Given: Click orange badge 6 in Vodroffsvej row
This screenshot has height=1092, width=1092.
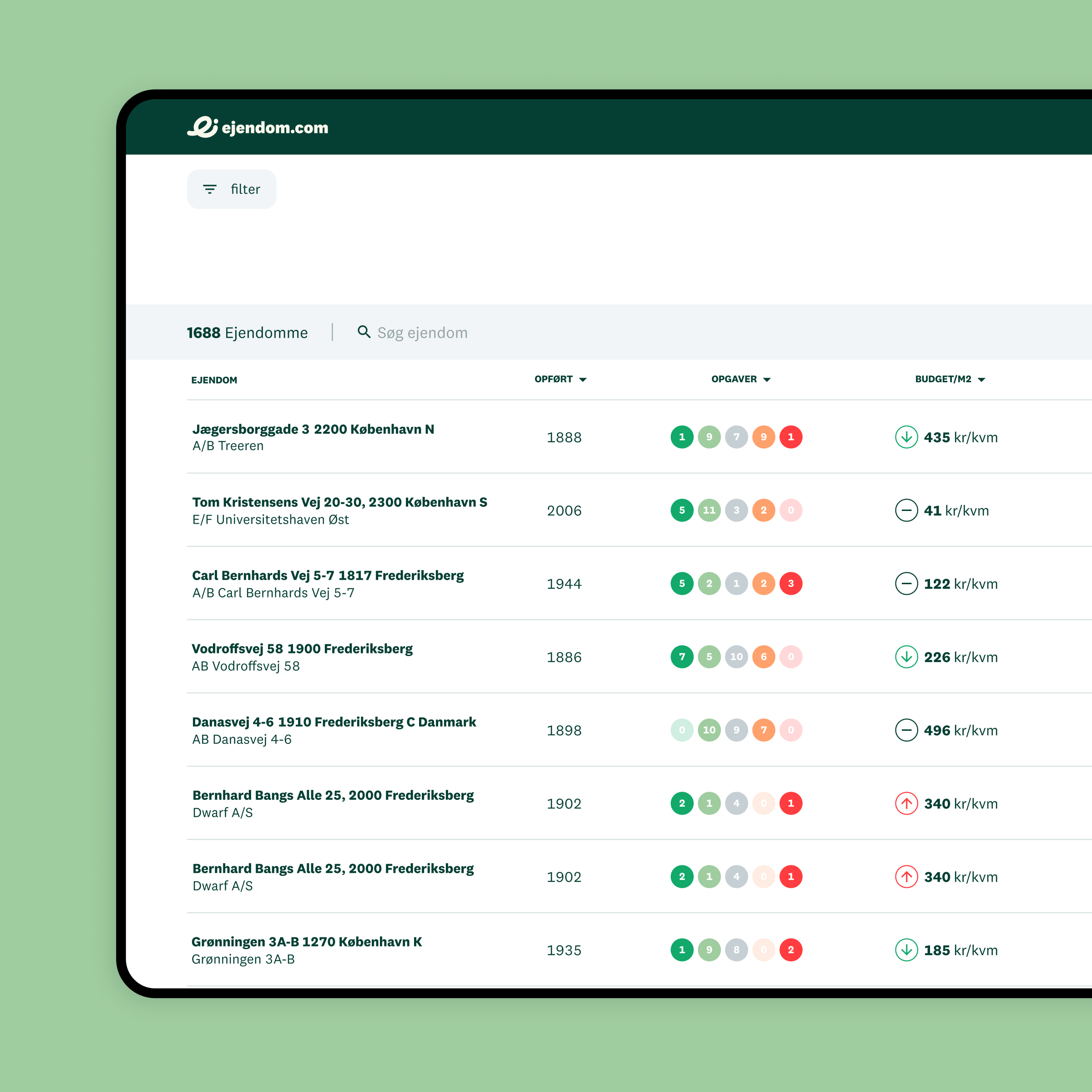Looking at the screenshot, I should [763, 657].
